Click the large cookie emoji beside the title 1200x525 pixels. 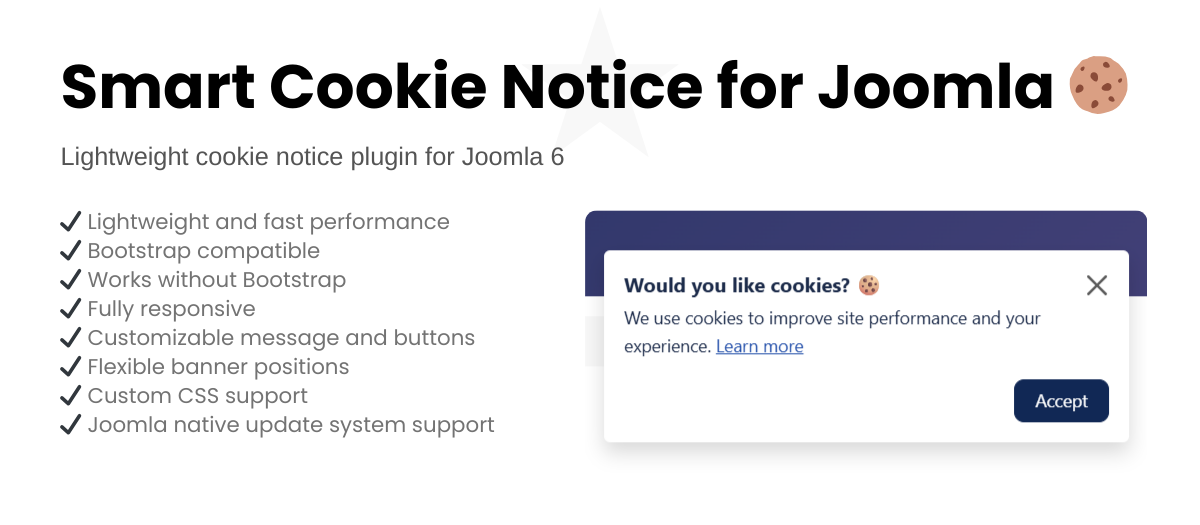pos(1098,85)
